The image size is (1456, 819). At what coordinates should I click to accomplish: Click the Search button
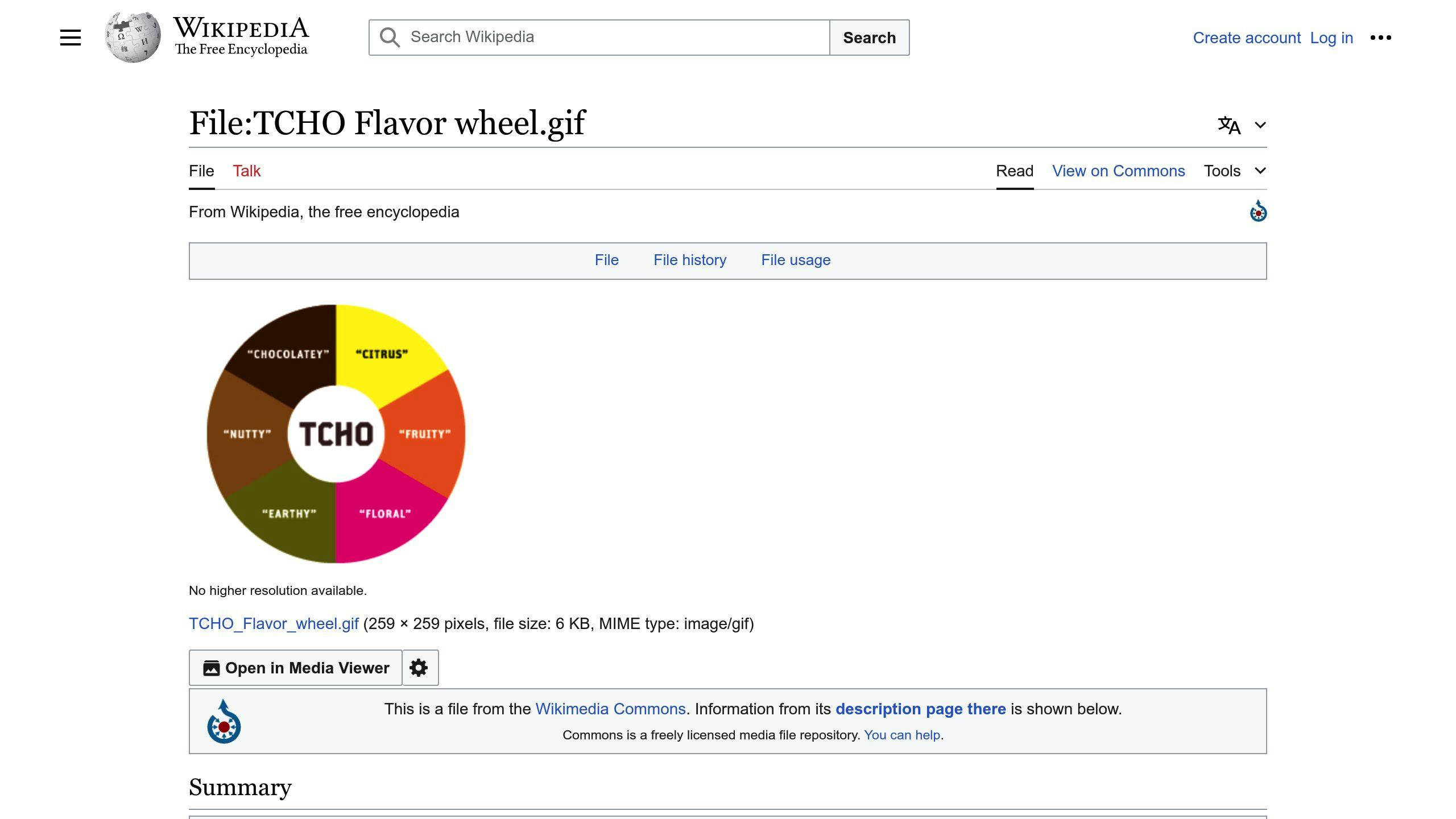[x=869, y=38]
